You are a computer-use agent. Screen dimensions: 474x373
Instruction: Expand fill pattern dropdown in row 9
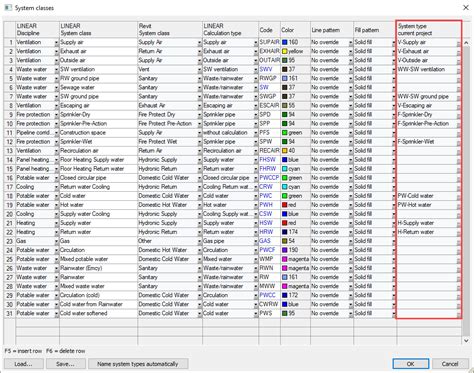(394, 115)
